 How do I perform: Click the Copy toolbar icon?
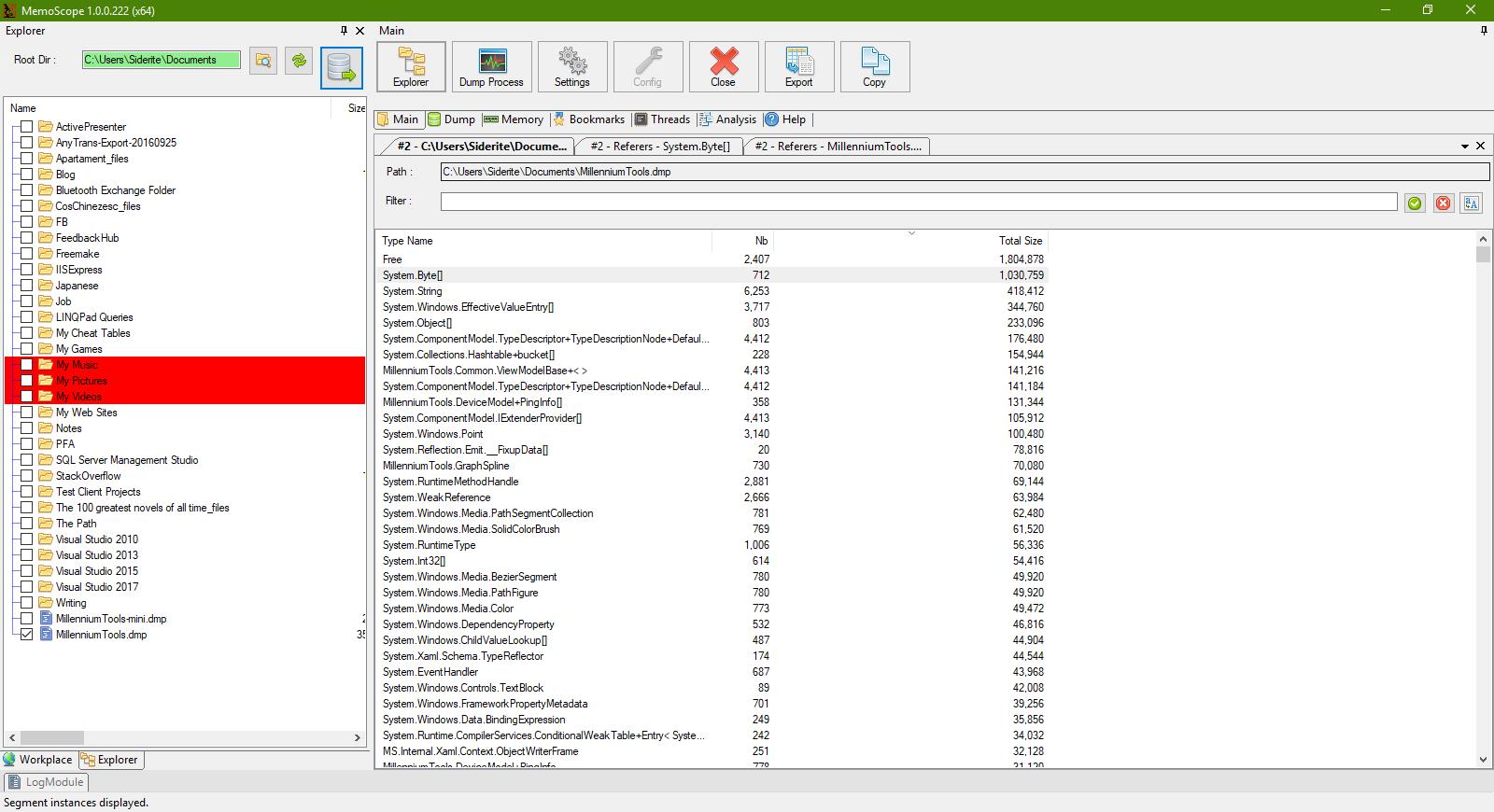point(874,66)
